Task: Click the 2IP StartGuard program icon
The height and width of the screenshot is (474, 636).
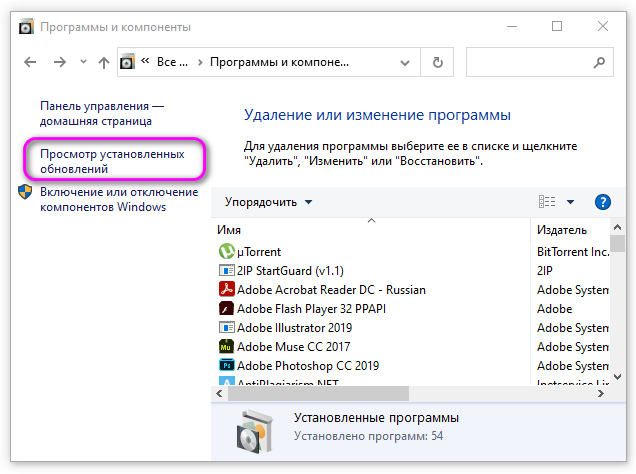Action: pyautogui.click(x=226, y=270)
